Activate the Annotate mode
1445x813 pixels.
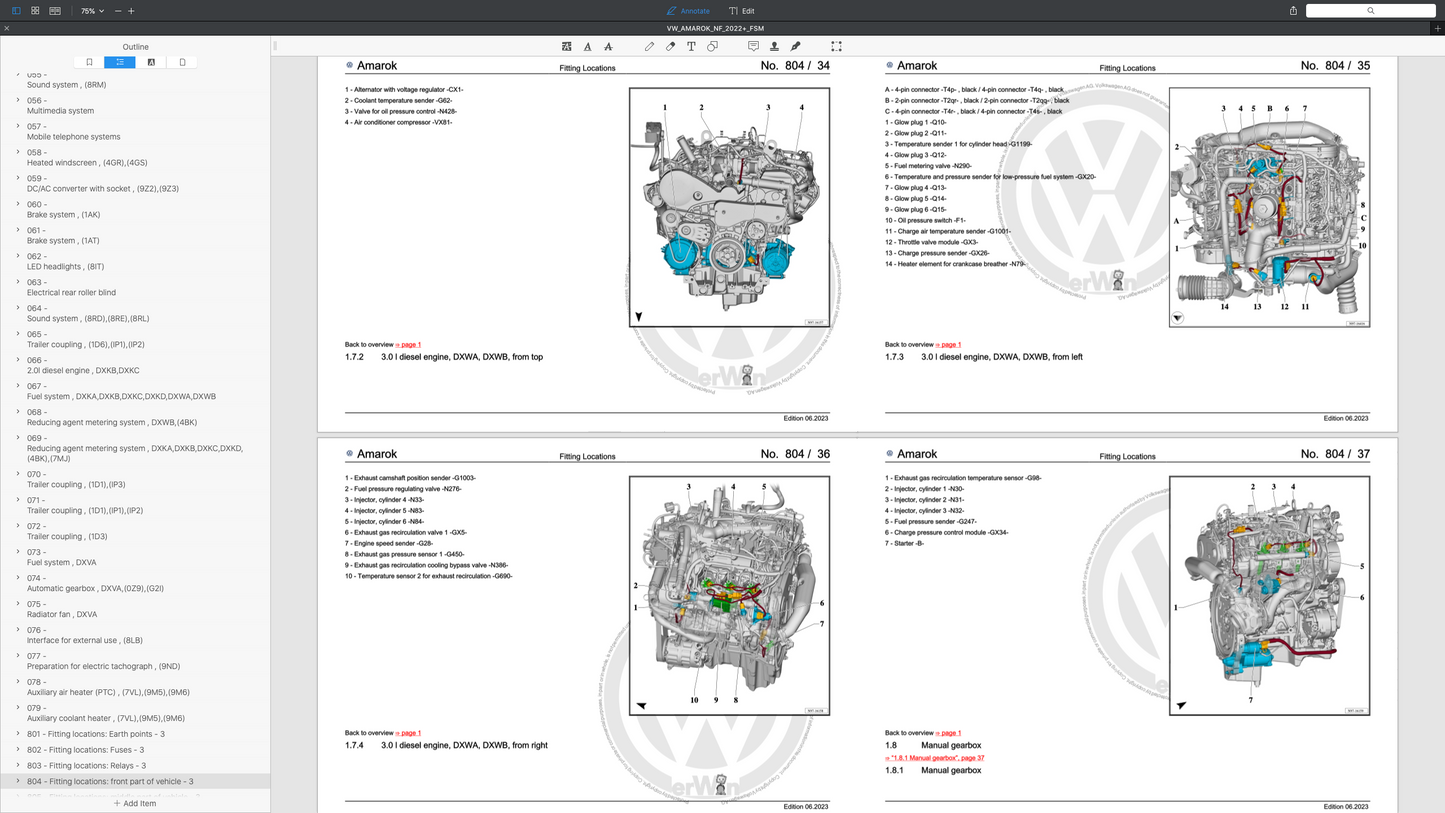pyautogui.click(x=688, y=11)
